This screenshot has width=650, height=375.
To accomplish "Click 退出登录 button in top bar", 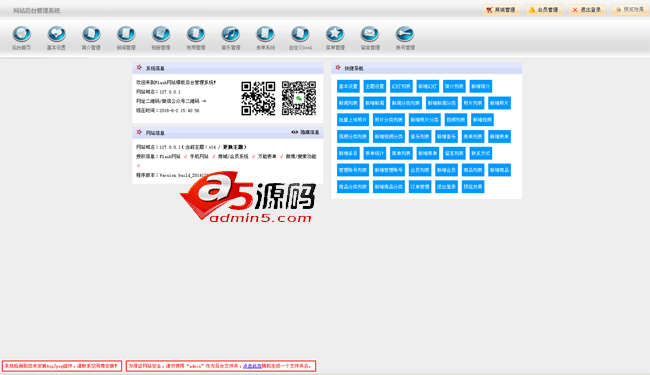I will [x=587, y=10].
